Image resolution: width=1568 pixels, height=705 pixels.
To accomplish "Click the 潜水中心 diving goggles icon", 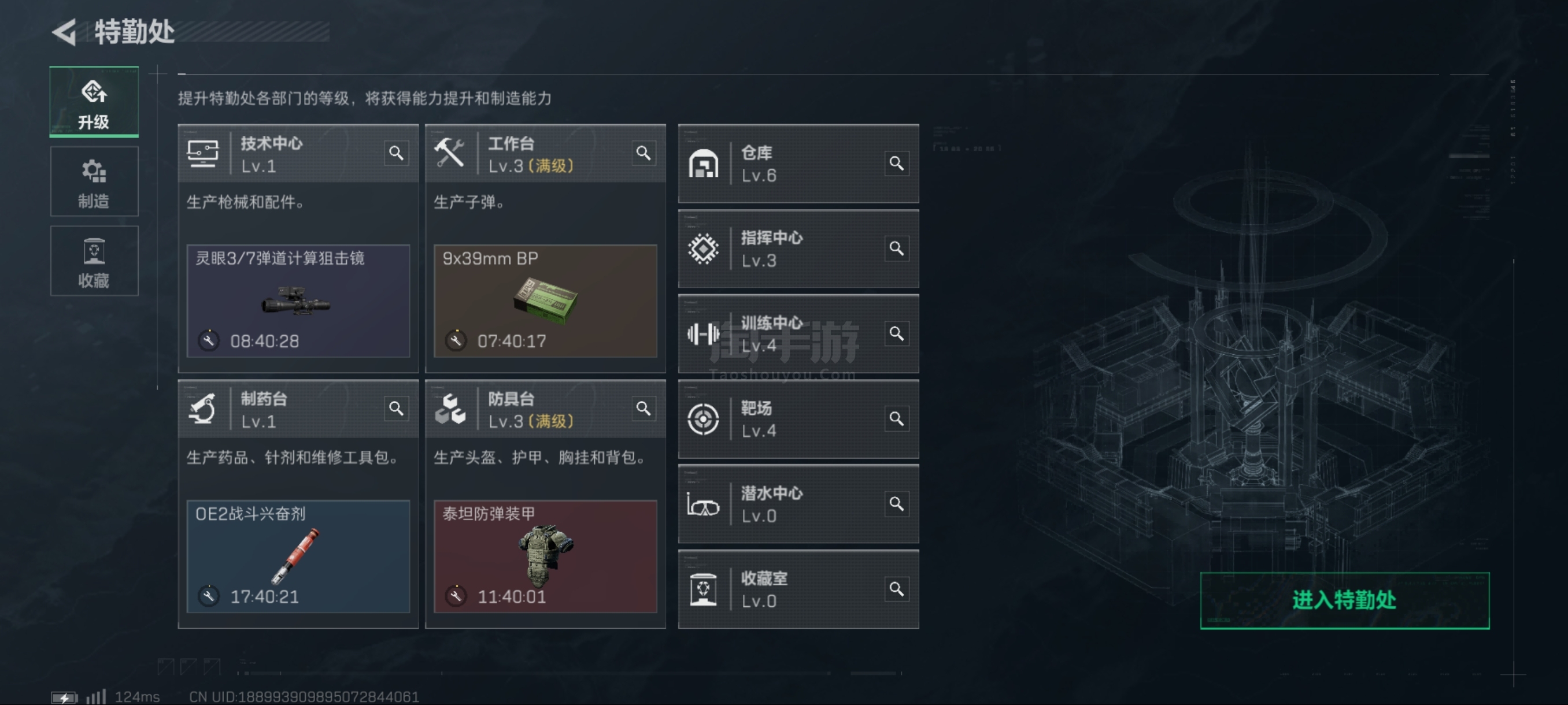I will point(703,505).
